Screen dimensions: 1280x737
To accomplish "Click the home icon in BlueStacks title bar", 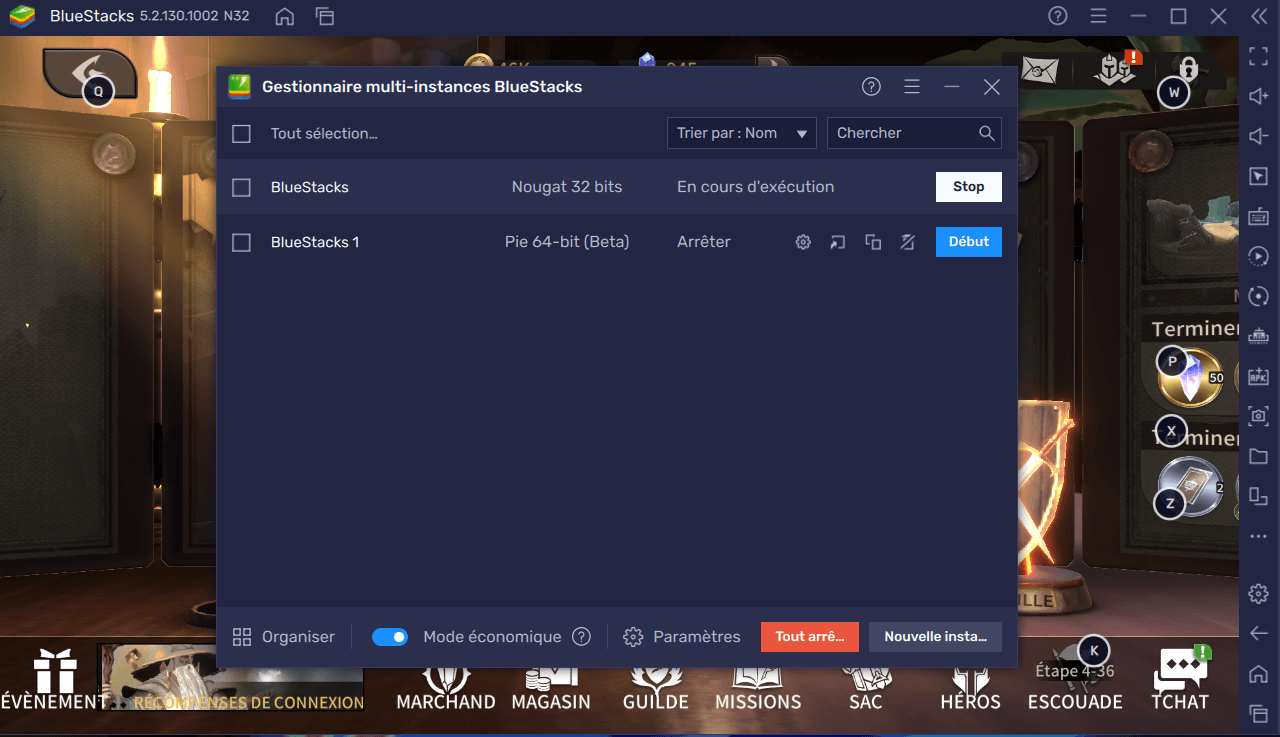I will pos(285,16).
